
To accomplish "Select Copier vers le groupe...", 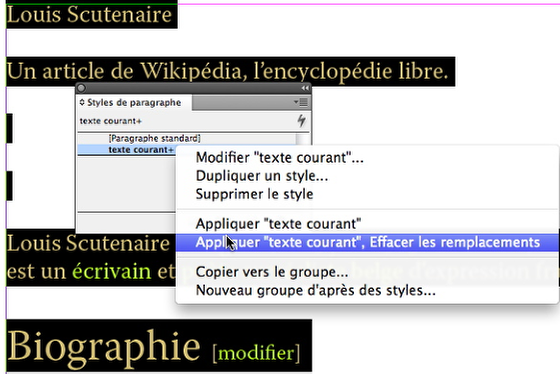I will click(272, 272).
